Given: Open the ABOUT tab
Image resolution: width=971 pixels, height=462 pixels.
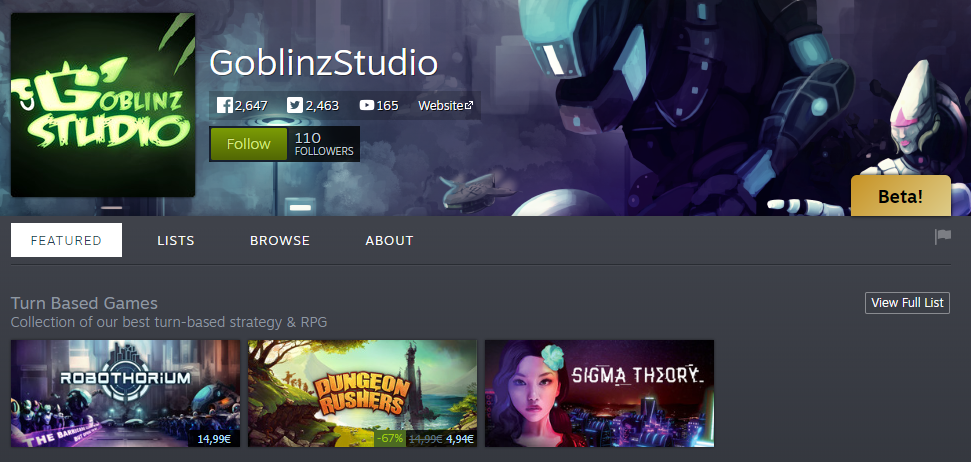Looking at the screenshot, I should 389,240.
